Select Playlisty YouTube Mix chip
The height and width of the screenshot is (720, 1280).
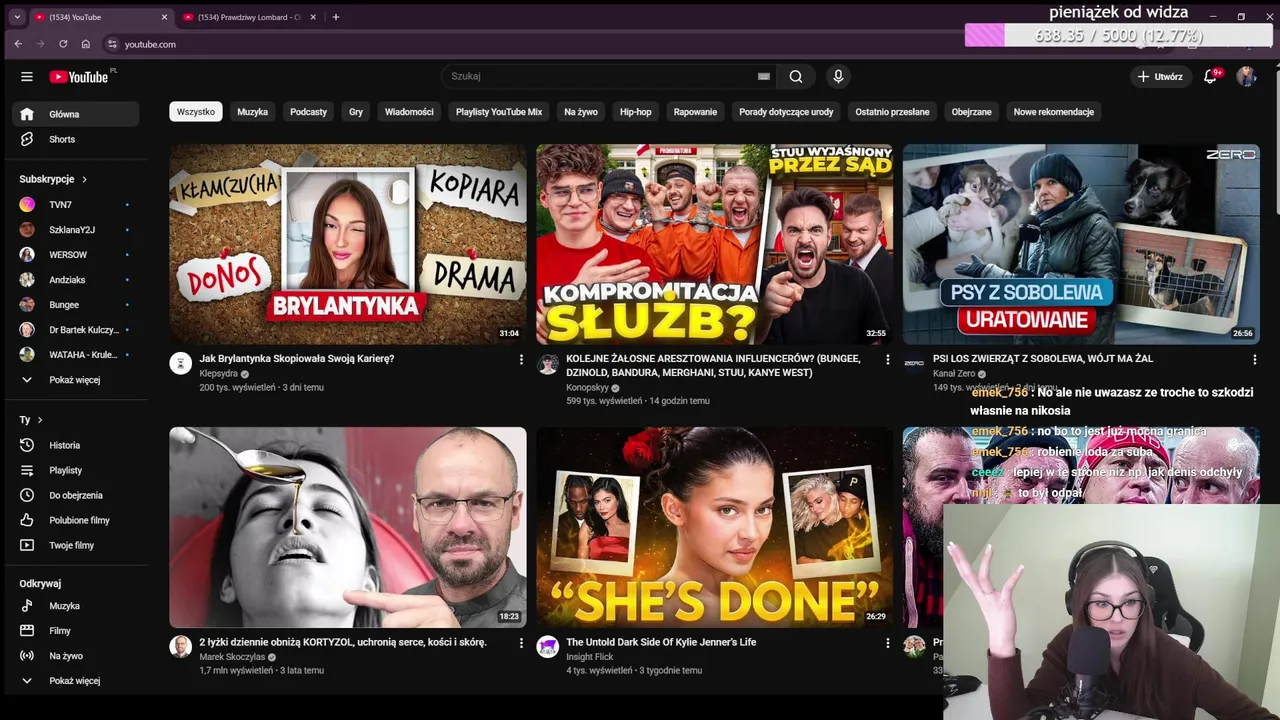499,112
